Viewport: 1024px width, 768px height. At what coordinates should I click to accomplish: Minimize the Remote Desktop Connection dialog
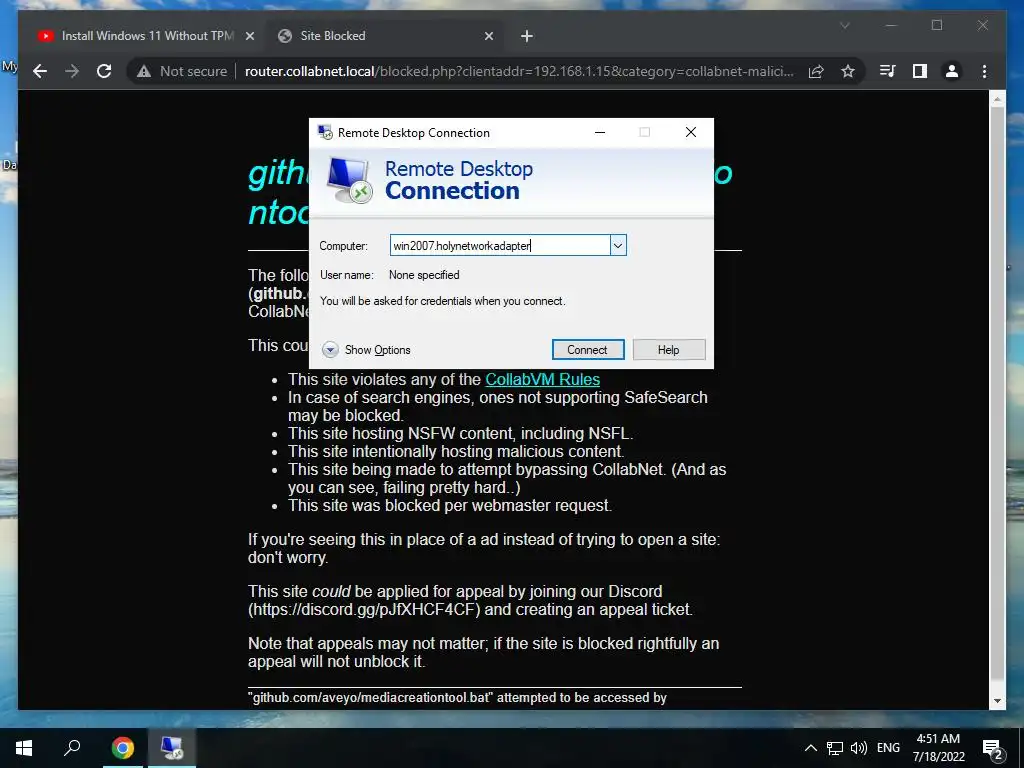coord(600,133)
